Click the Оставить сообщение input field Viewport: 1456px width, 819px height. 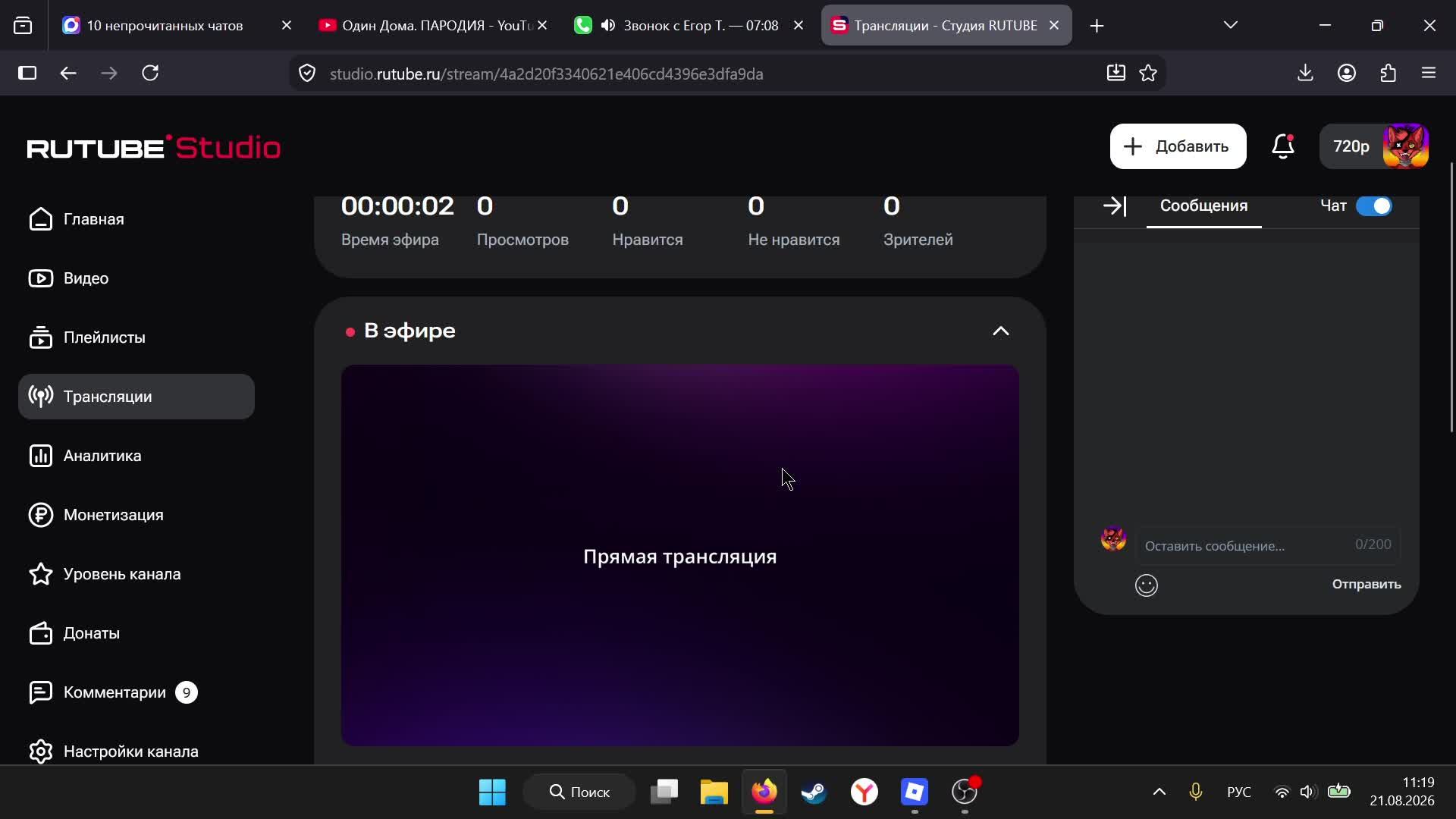coord(1267,545)
